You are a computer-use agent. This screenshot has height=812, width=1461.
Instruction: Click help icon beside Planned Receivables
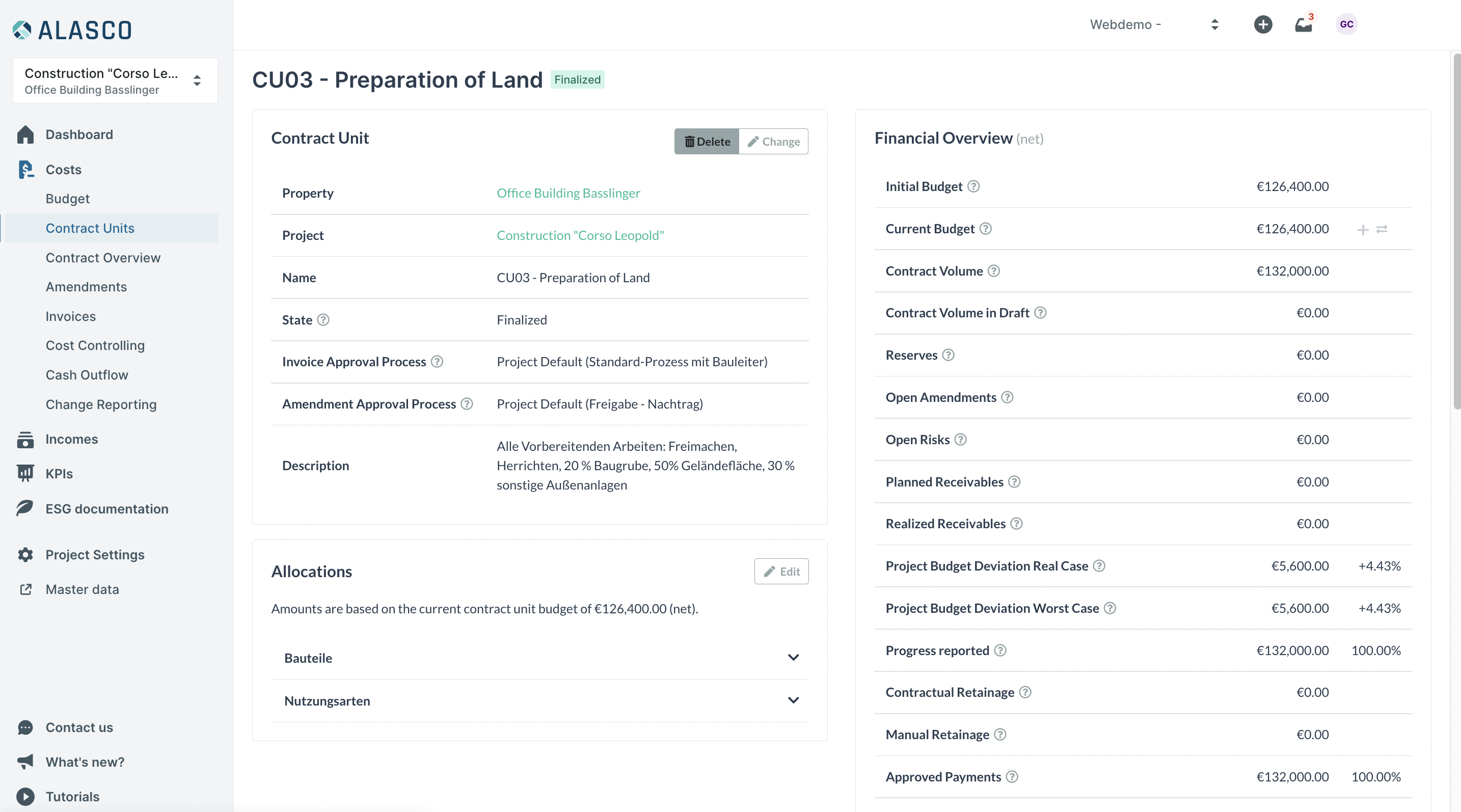coord(1015,482)
